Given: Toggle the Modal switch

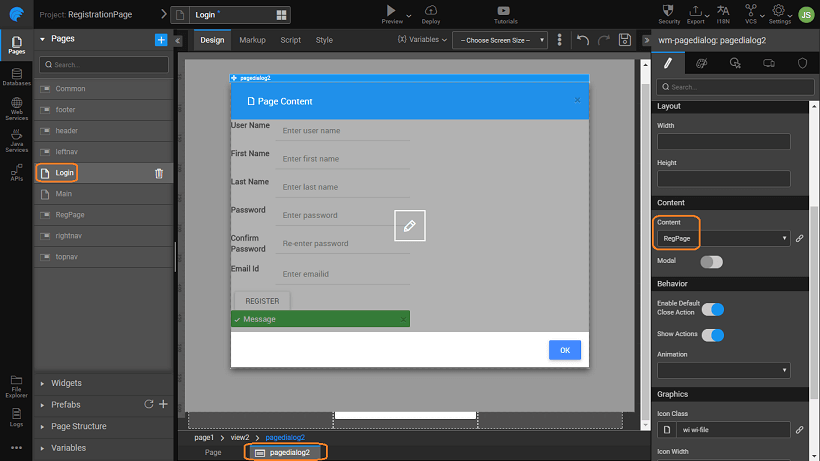Looking at the screenshot, I should tap(711, 261).
